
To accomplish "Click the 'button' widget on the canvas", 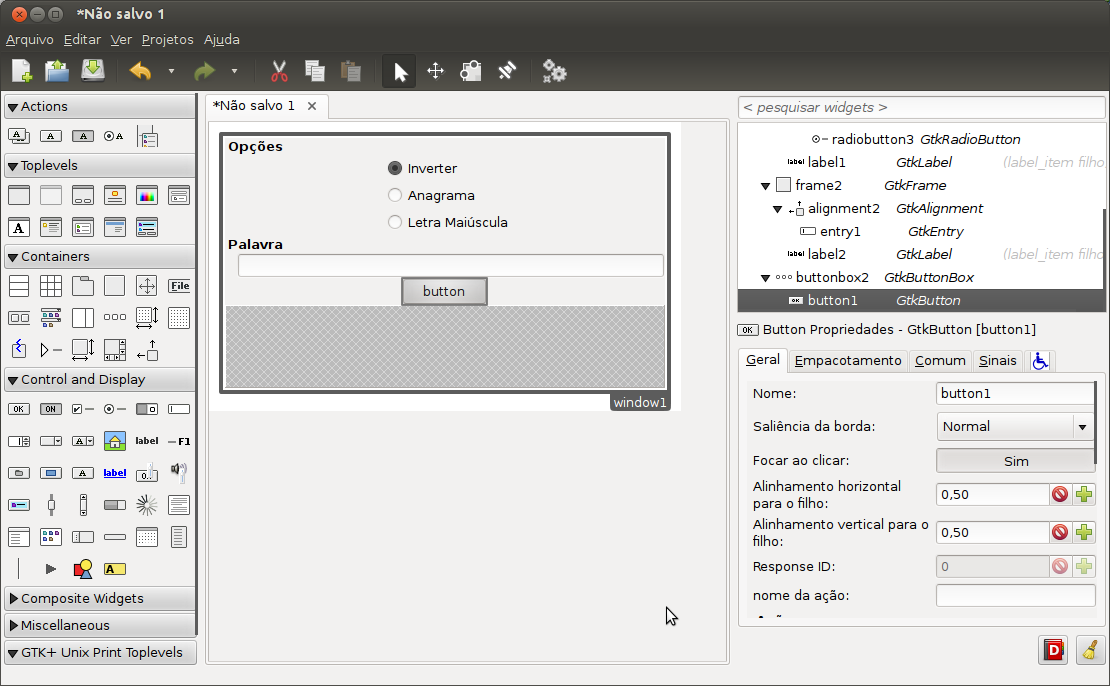I will 444,291.
